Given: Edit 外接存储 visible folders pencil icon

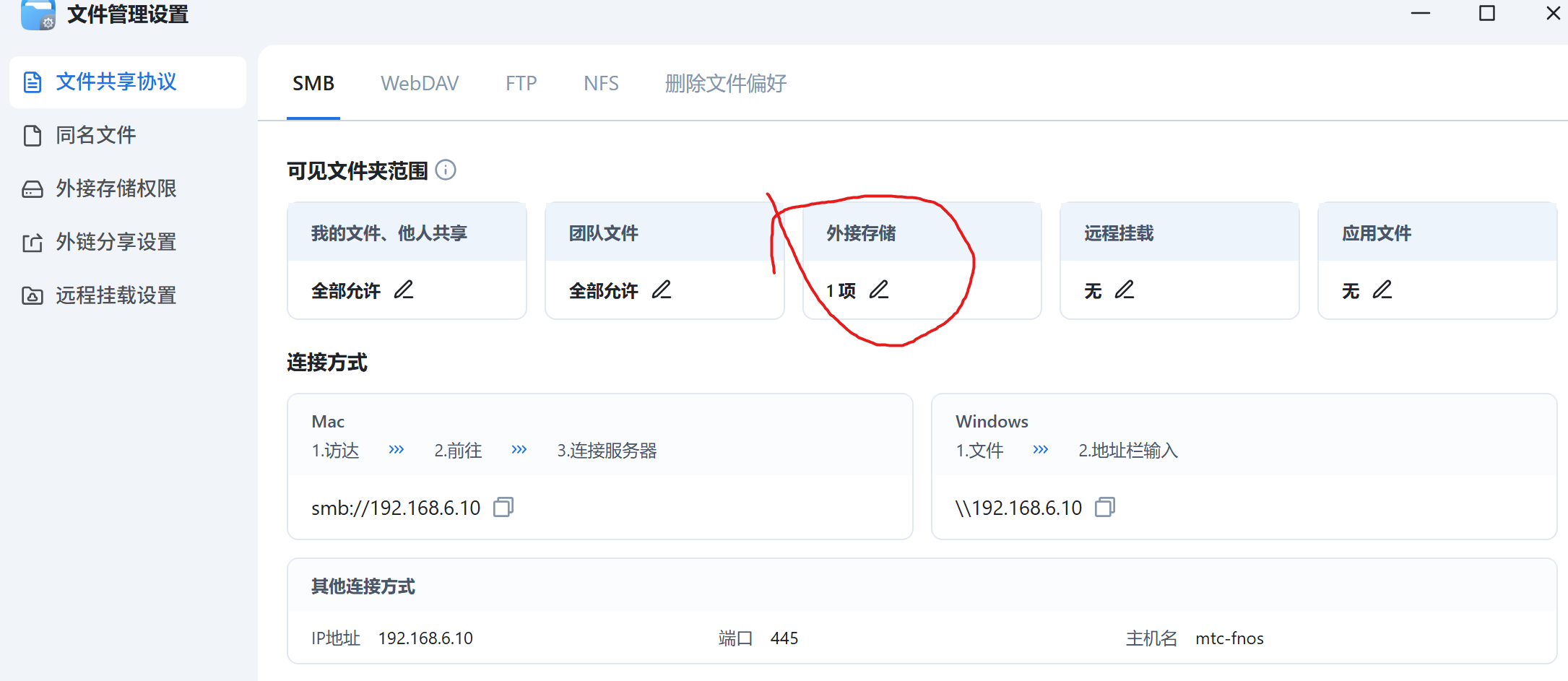Looking at the screenshot, I should pyautogui.click(x=879, y=290).
